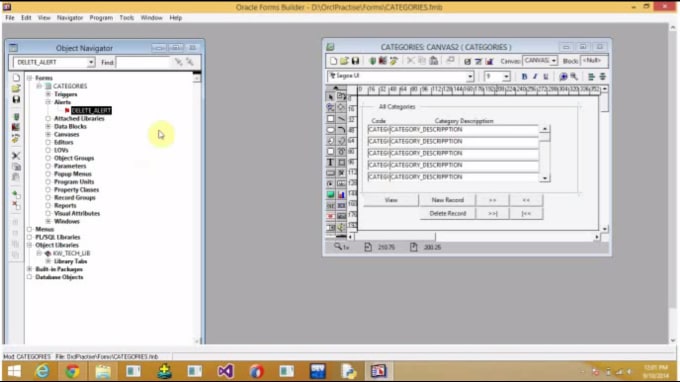The image size is (680, 382).
Task: Click the |<< first record button
Action: (526, 213)
